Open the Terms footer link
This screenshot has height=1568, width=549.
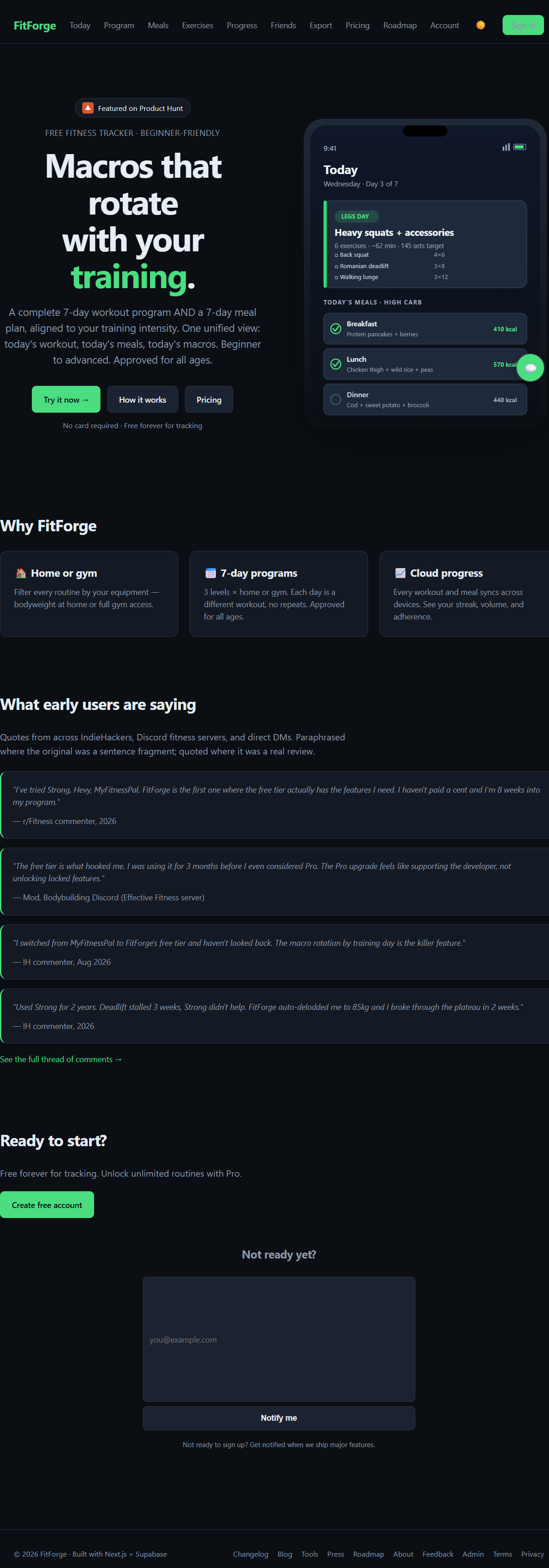pos(502,1553)
